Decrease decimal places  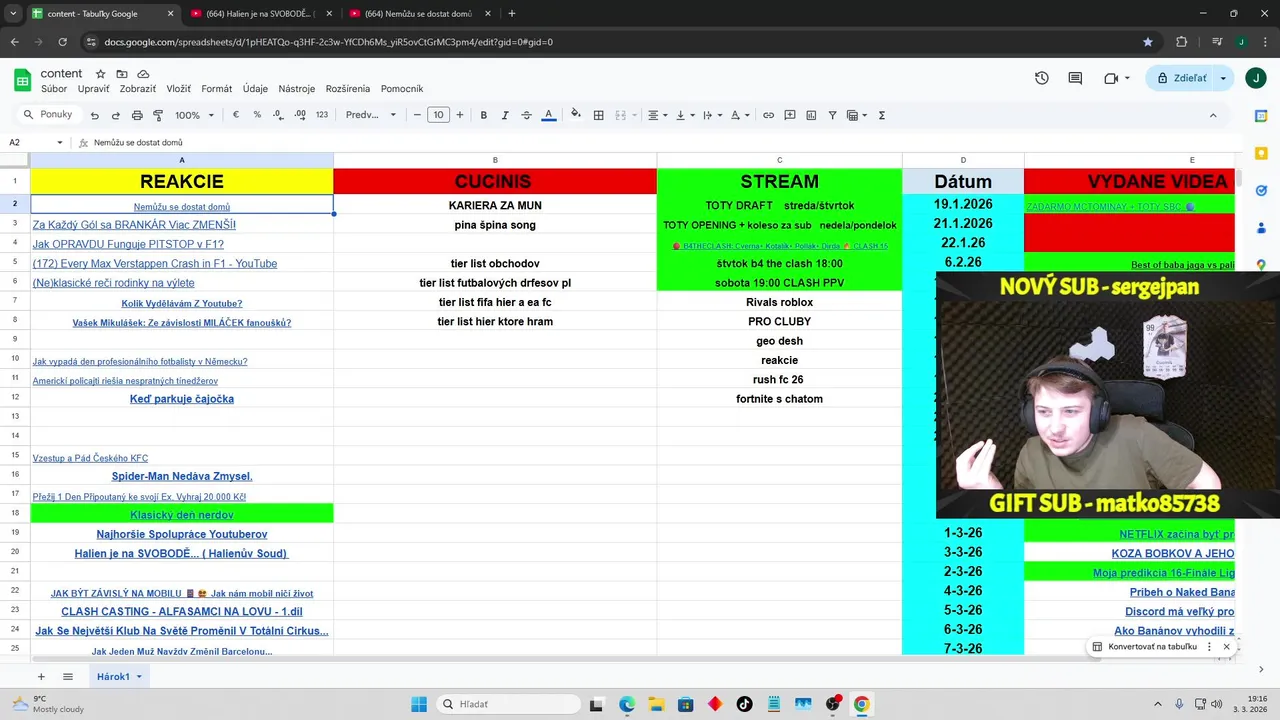(x=279, y=115)
